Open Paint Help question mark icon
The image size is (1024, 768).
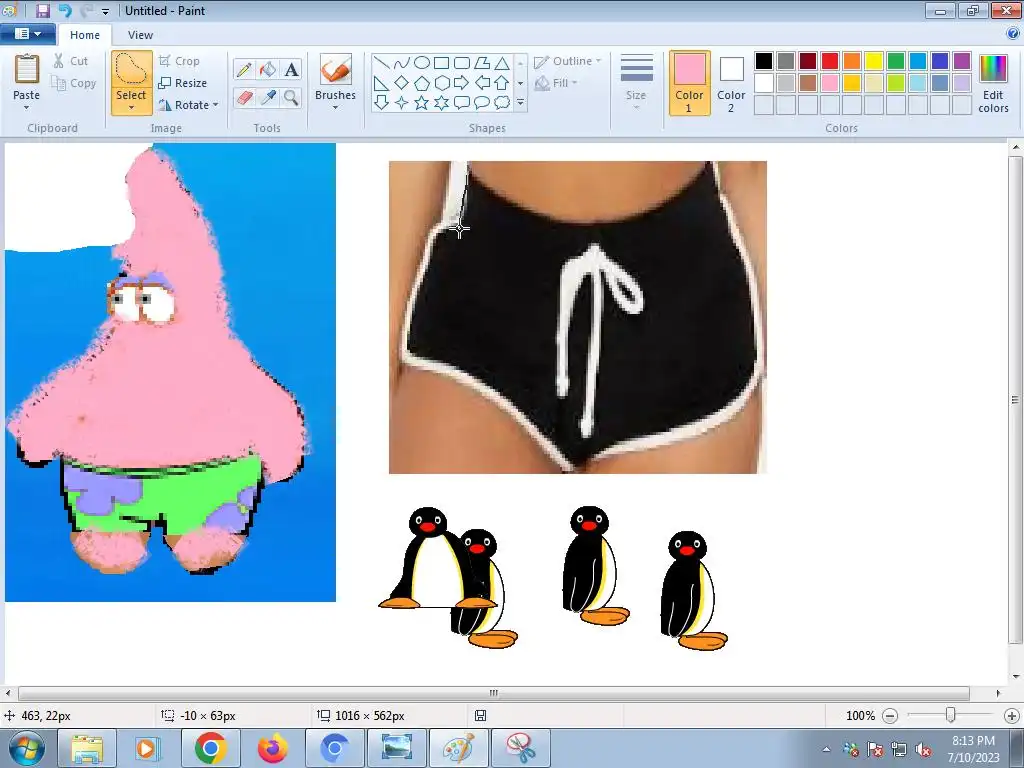point(1013,33)
